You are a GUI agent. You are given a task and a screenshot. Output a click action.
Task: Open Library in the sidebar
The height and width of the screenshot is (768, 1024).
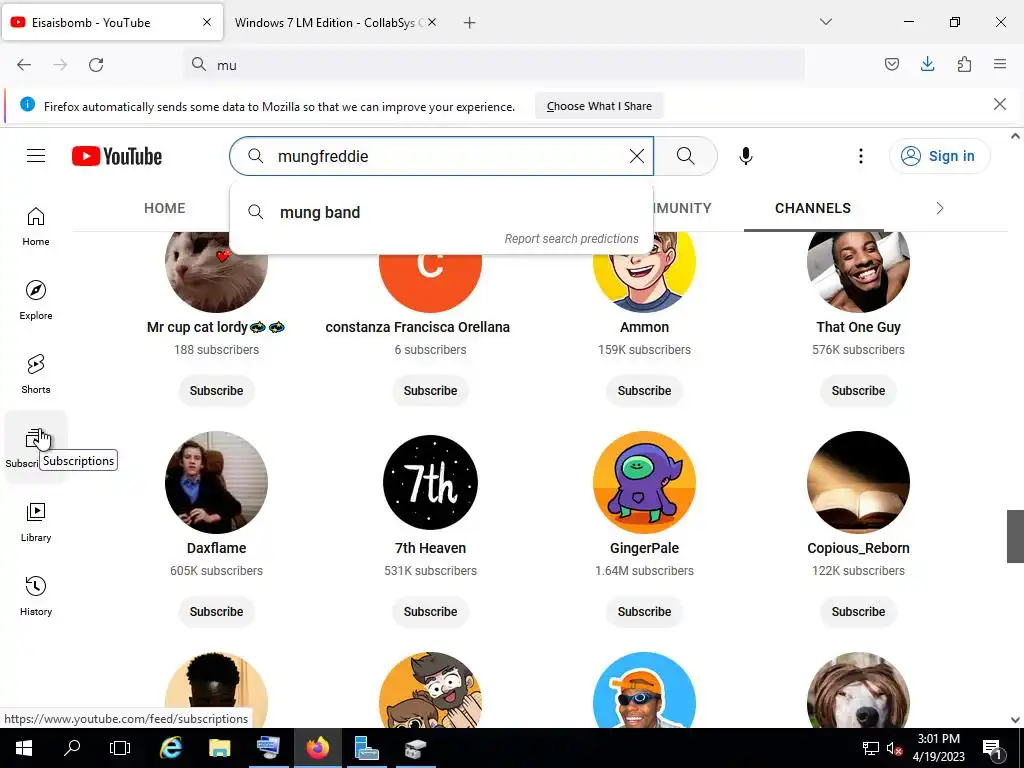[36, 522]
